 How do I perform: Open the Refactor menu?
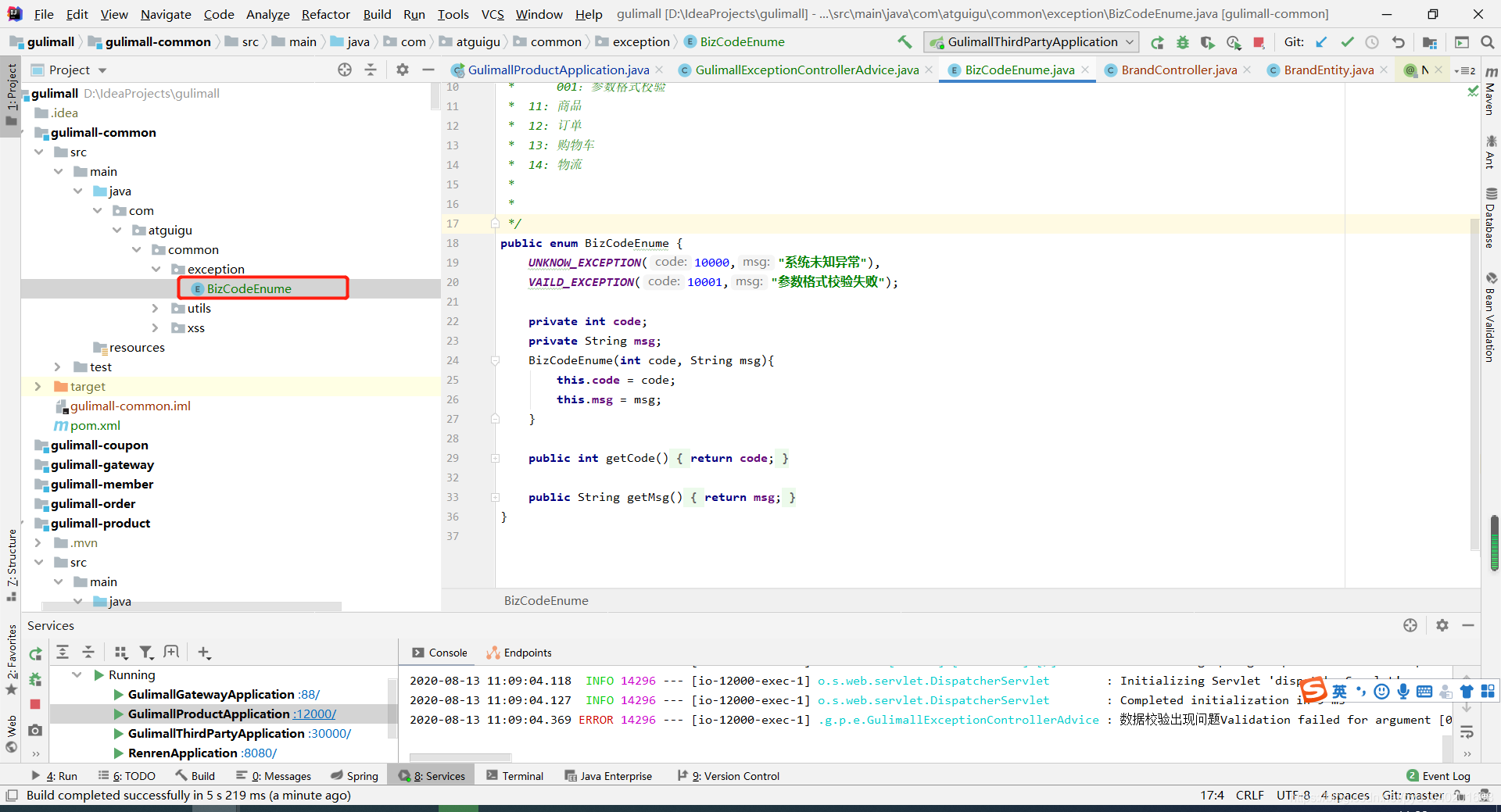point(325,14)
